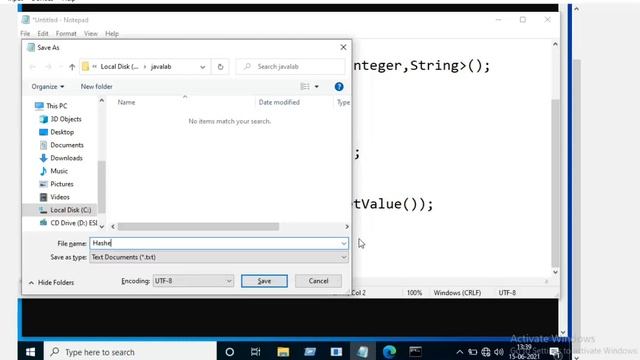This screenshot has height=360, width=640.
Task: Go up one folder level
Action: point(72,67)
